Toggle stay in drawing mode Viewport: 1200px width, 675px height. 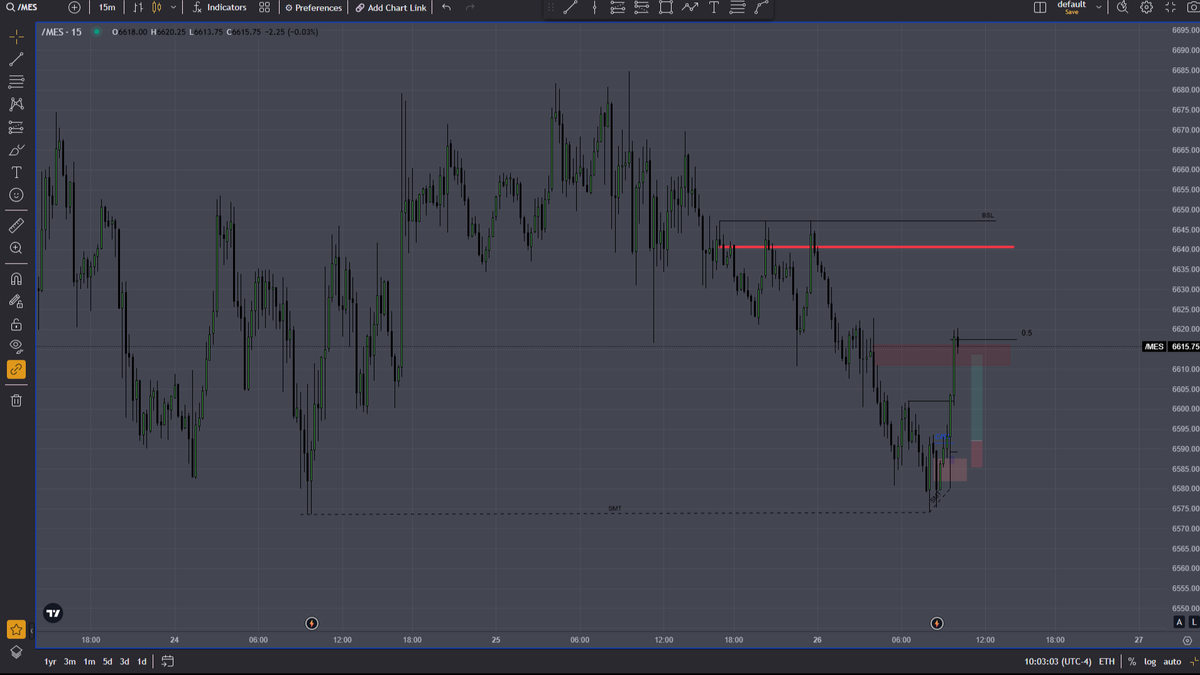pyautogui.click(x=16, y=301)
